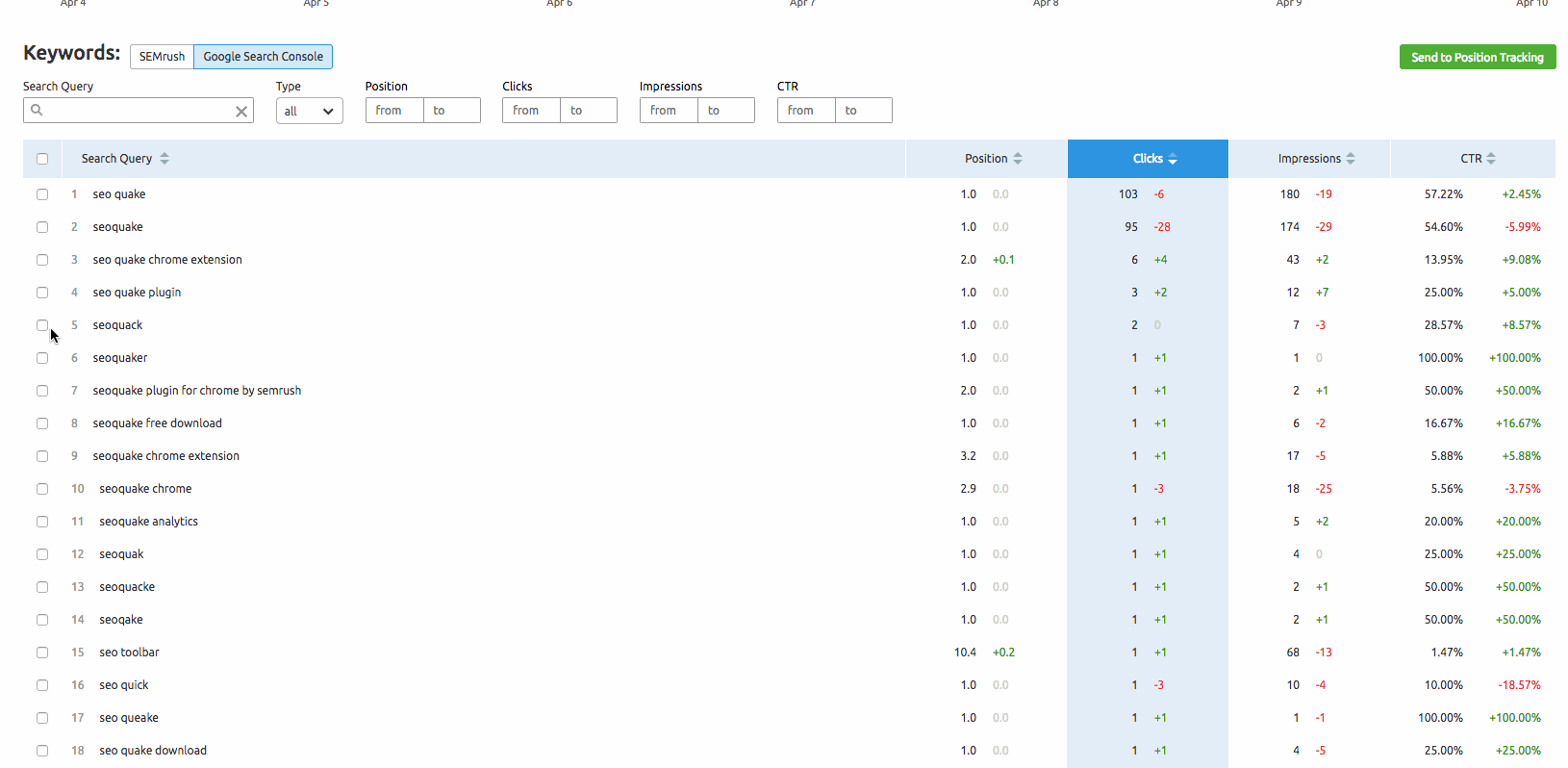
Task: Click the Position 'to' input
Action: [x=452, y=111]
